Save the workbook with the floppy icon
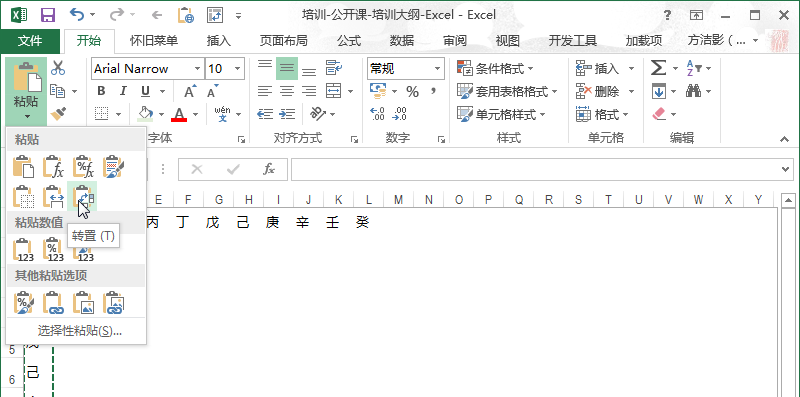The image size is (800, 397). pyautogui.click(x=47, y=15)
